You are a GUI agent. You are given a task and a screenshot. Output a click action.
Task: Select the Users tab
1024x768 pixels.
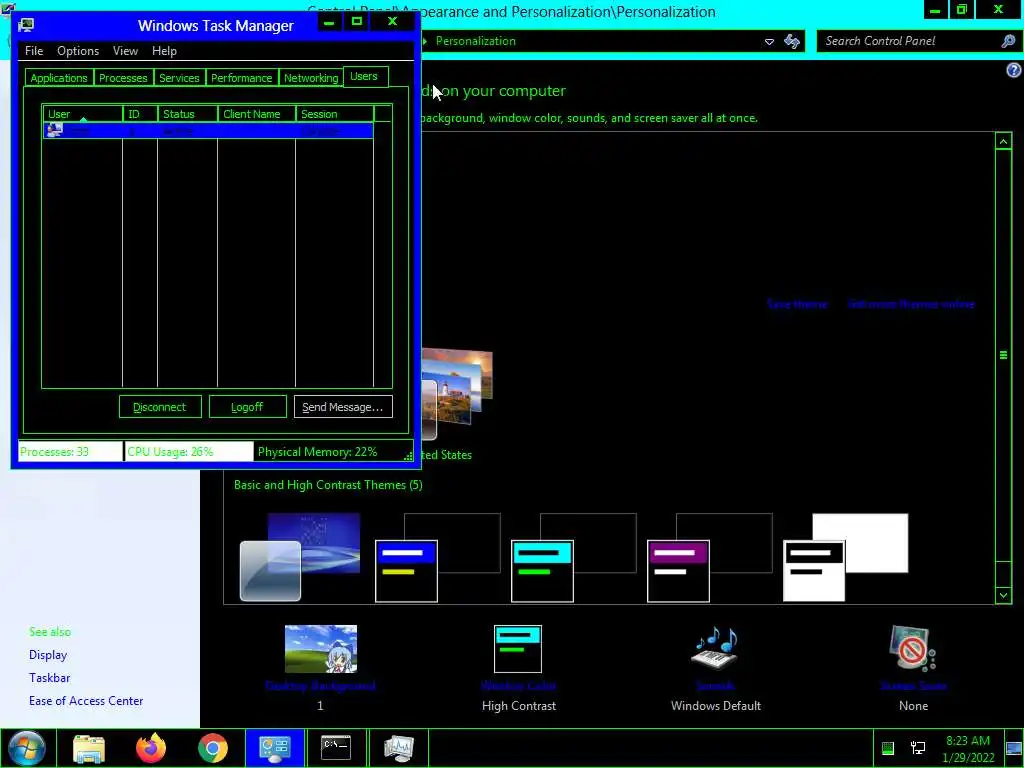(x=364, y=76)
